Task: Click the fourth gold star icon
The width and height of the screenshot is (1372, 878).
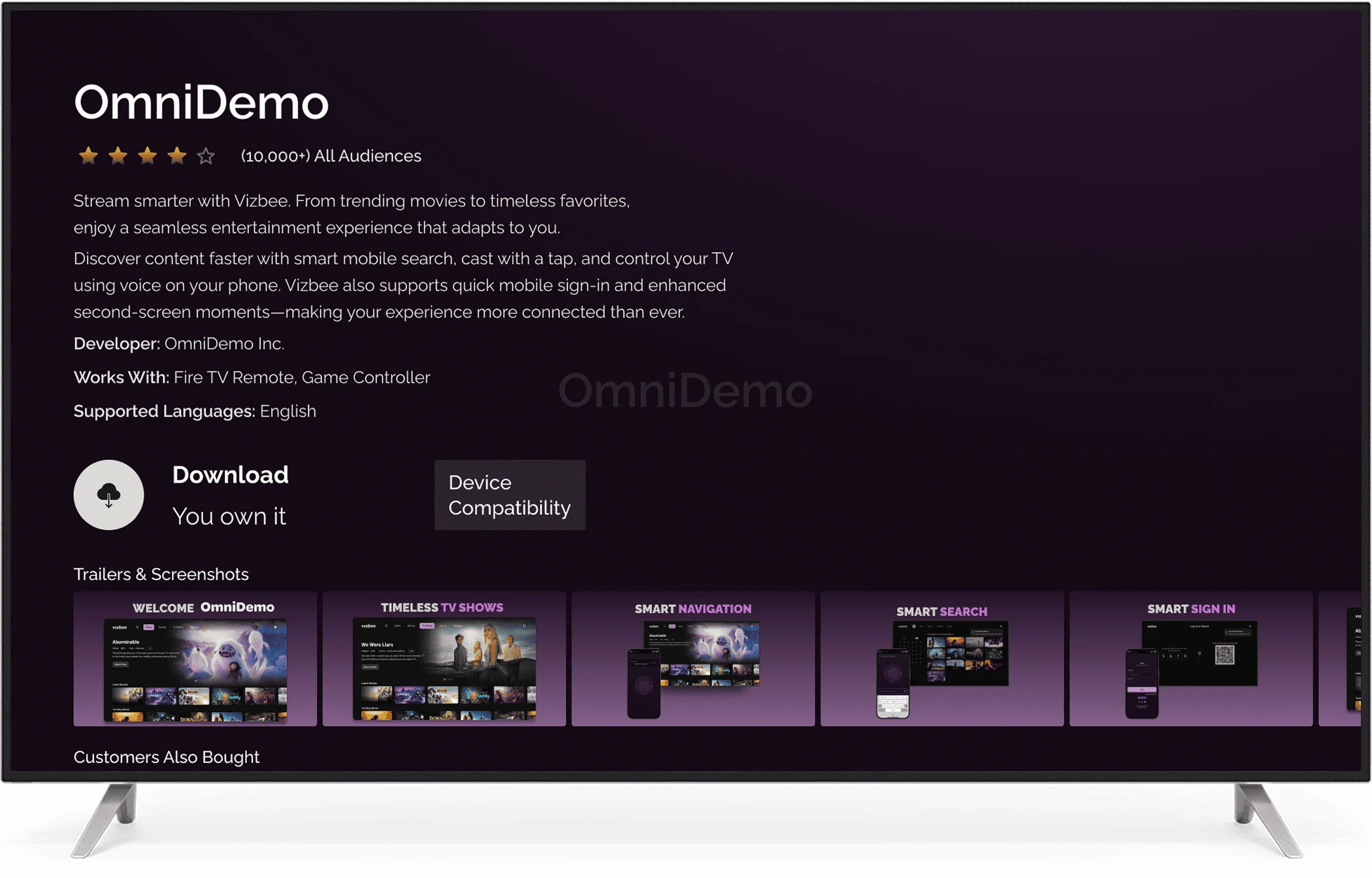Action: 176,155
